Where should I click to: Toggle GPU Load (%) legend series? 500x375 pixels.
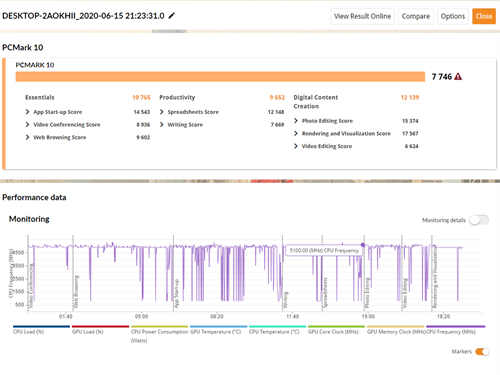click(x=100, y=330)
